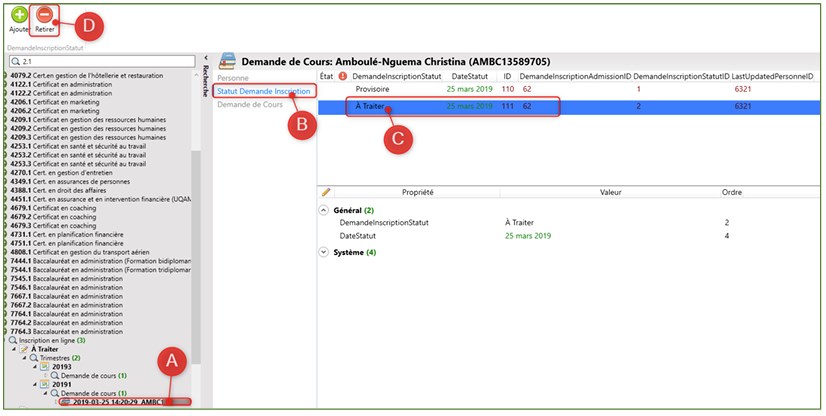The height and width of the screenshot is (416, 826).
Task: Click the pencil icon above Propriété column
Action: (x=326, y=191)
